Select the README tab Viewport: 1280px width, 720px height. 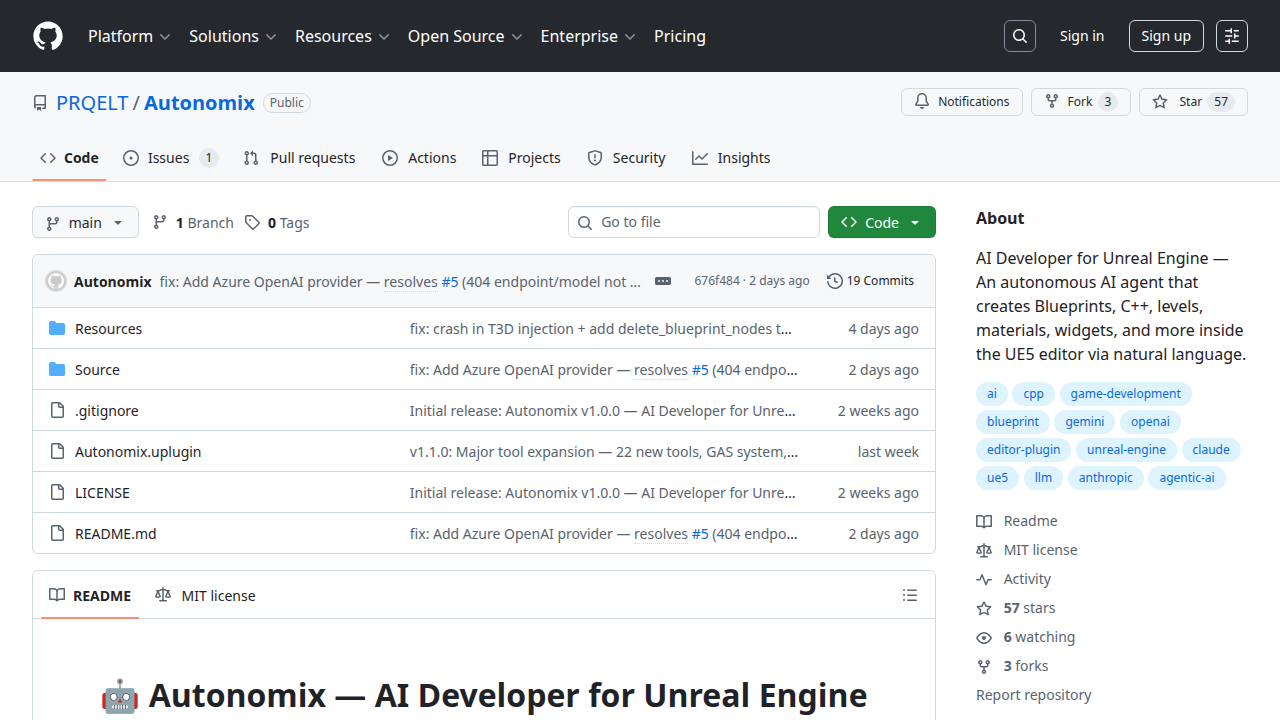[x=91, y=595]
